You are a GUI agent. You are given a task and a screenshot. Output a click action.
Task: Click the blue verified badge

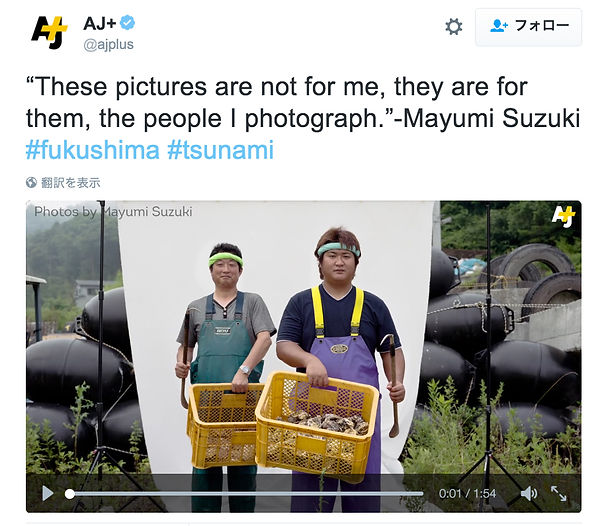tap(128, 23)
